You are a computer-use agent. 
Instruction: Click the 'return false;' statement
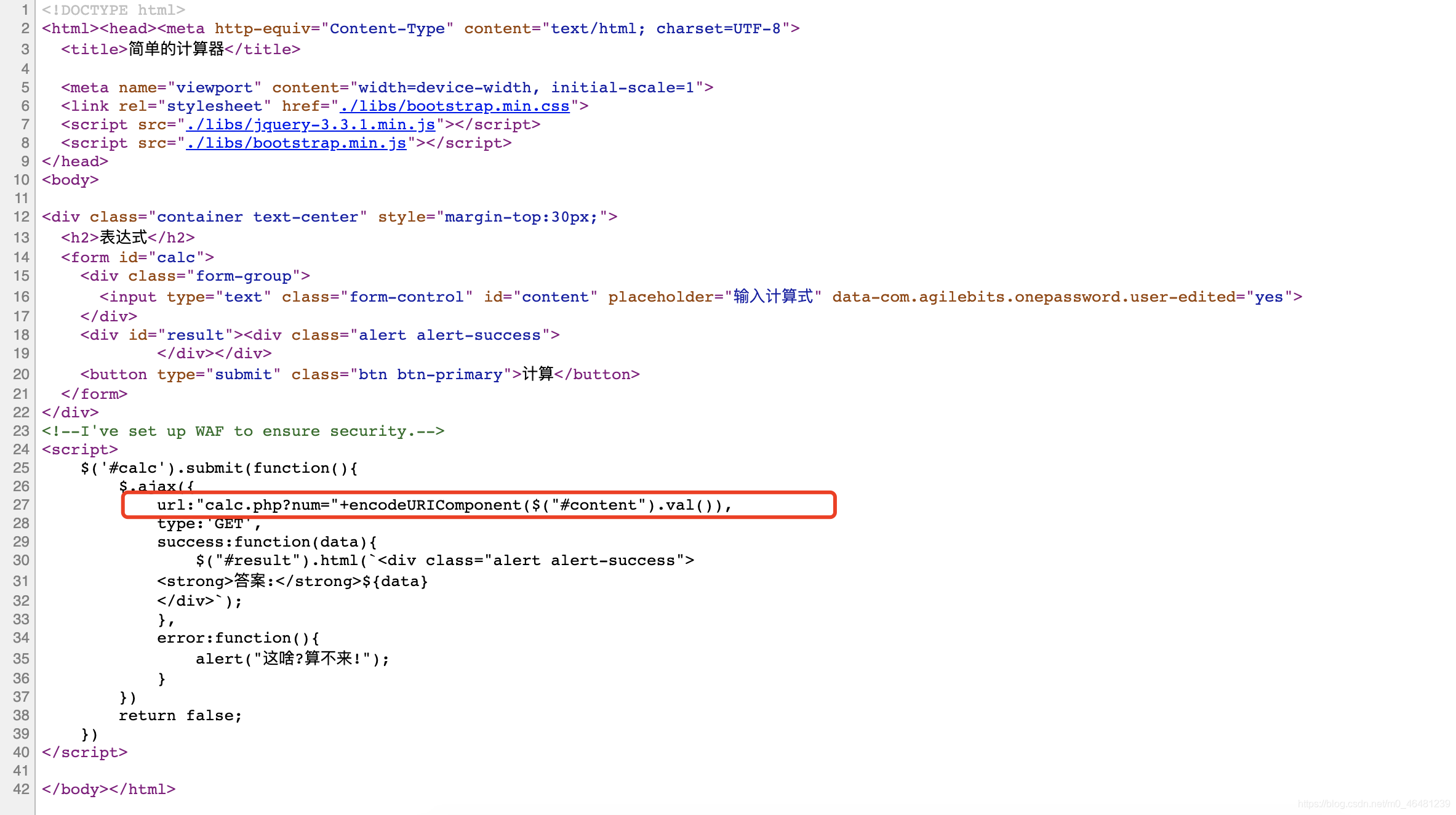[180, 715]
